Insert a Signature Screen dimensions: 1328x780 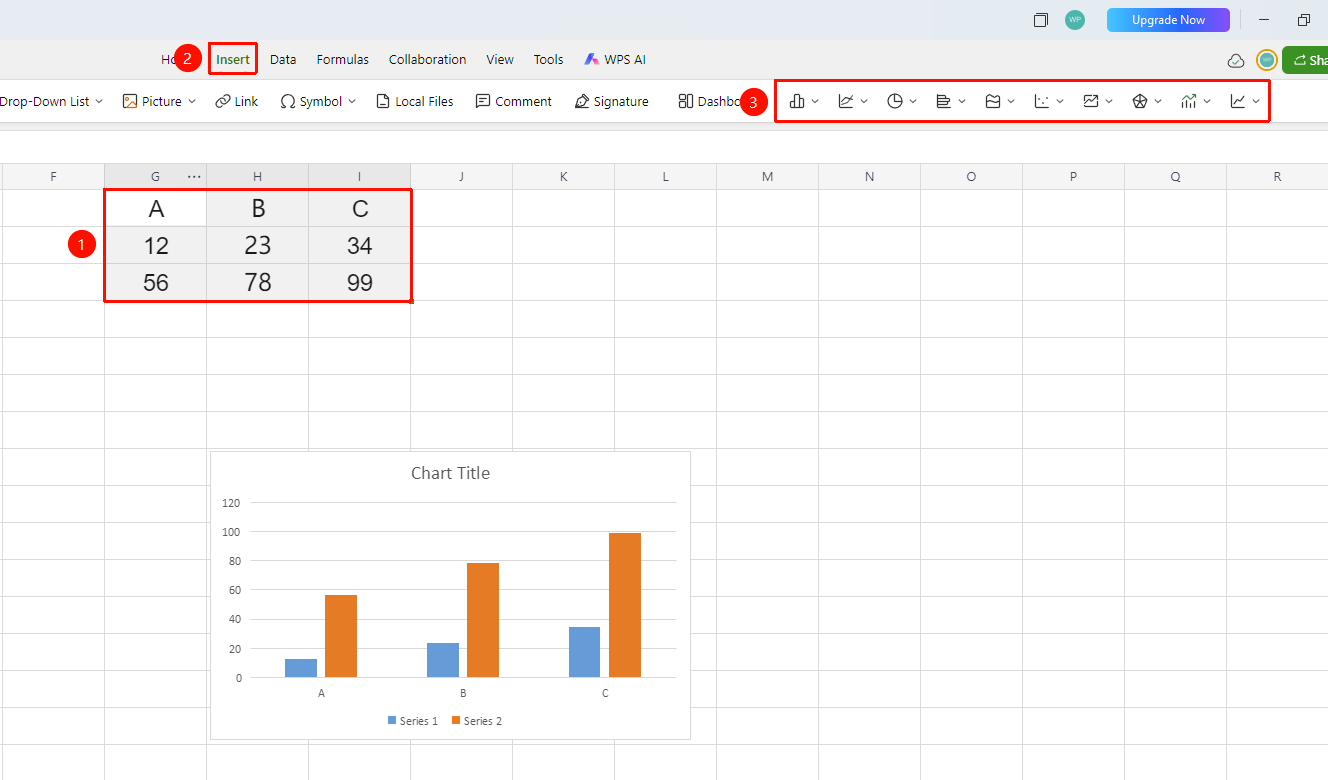(x=612, y=101)
